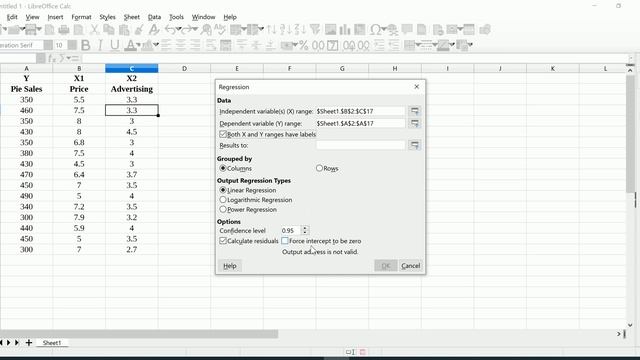The width and height of the screenshot is (640, 360).
Task: Click the Function Wizard fx icon
Action: [51, 58]
